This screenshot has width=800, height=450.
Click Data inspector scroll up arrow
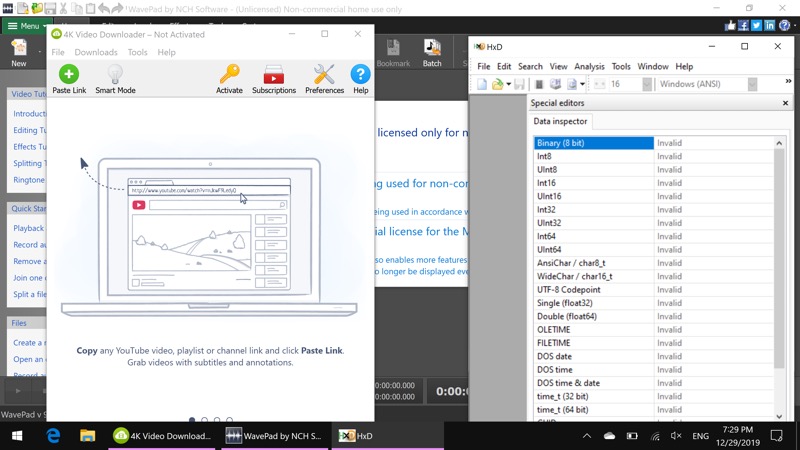(x=779, y=143)
